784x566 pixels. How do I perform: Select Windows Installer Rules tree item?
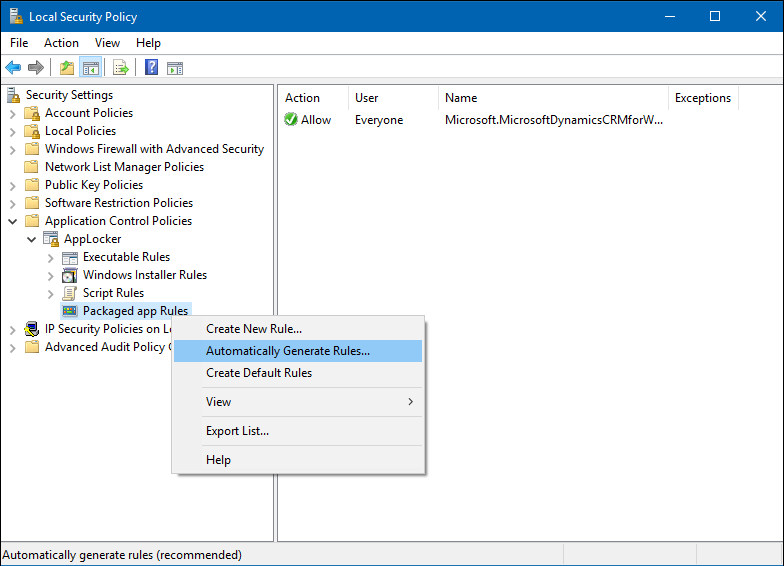(x=144, y=275)
